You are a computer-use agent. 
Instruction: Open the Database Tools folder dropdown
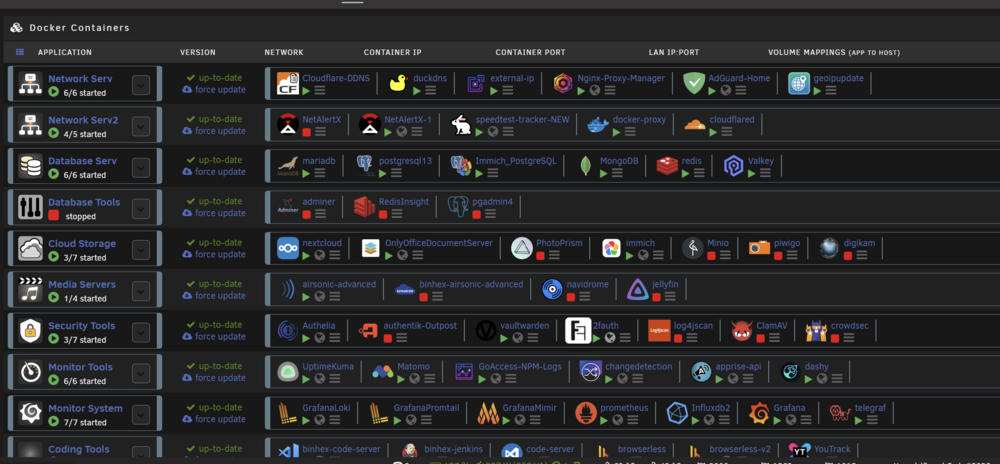click(141, 208)
